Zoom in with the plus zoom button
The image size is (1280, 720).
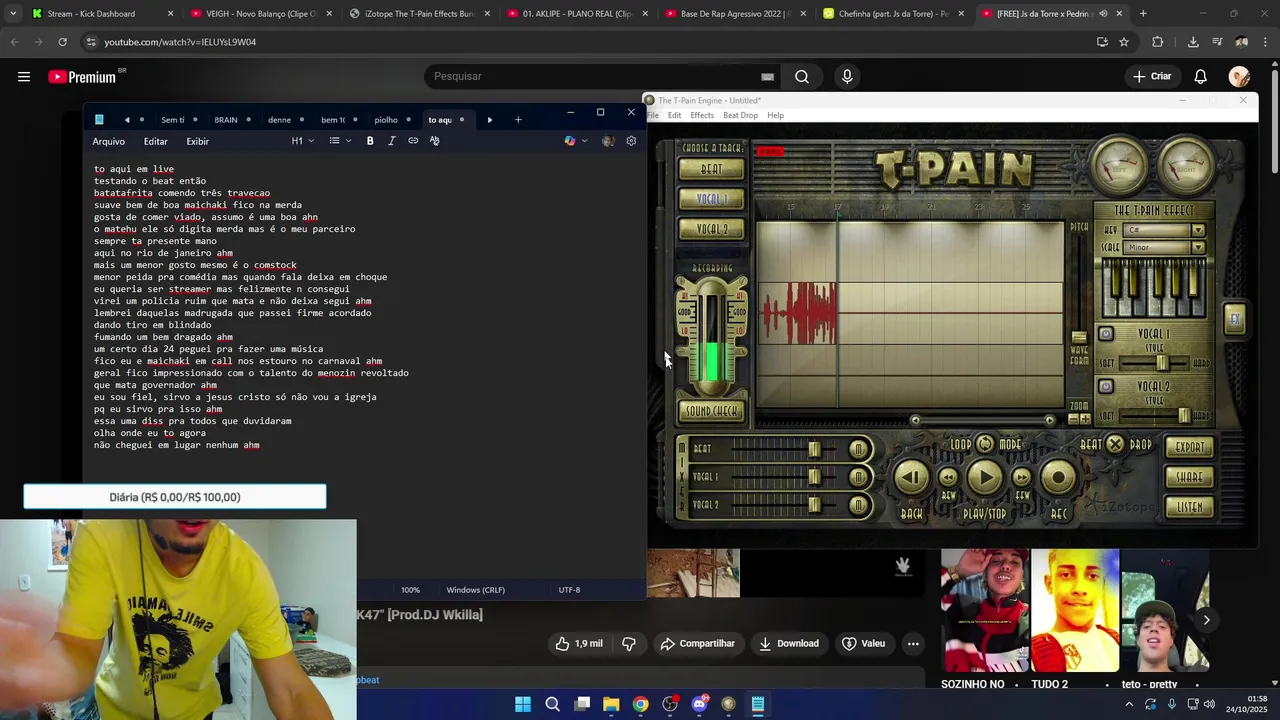click(x=1086, y=419)
